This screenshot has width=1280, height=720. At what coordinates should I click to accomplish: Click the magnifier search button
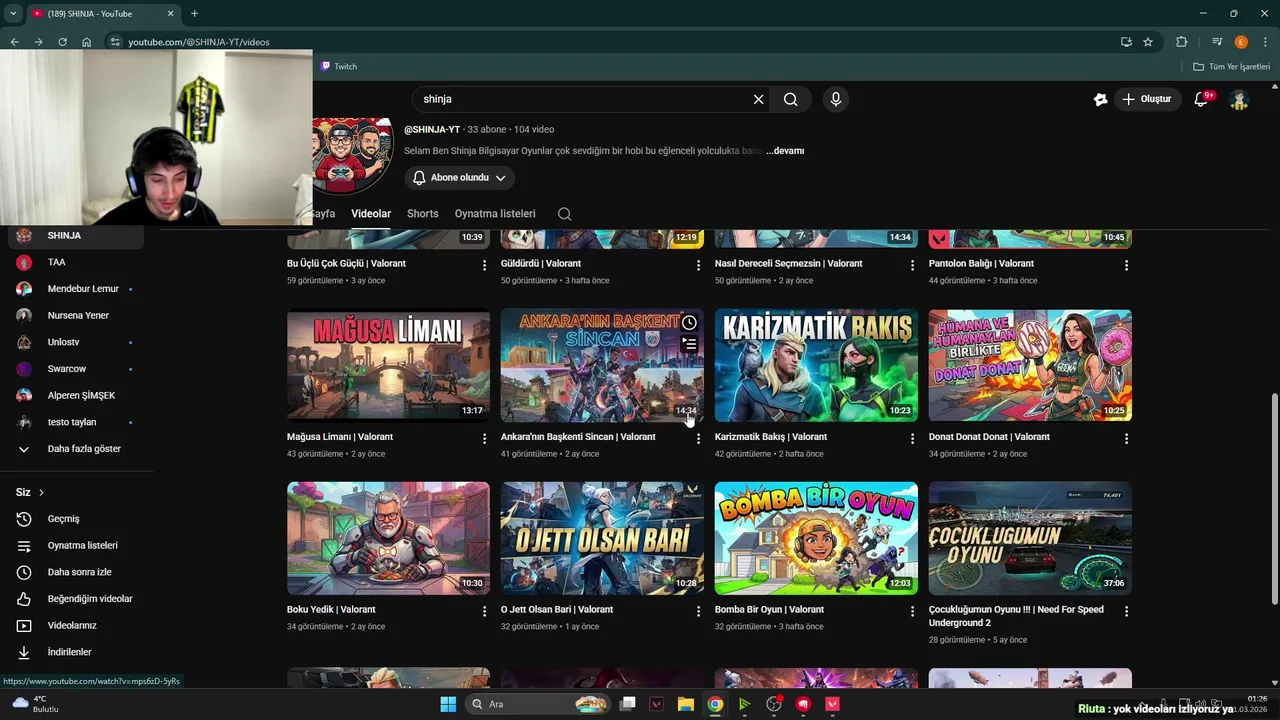[791, 99]
